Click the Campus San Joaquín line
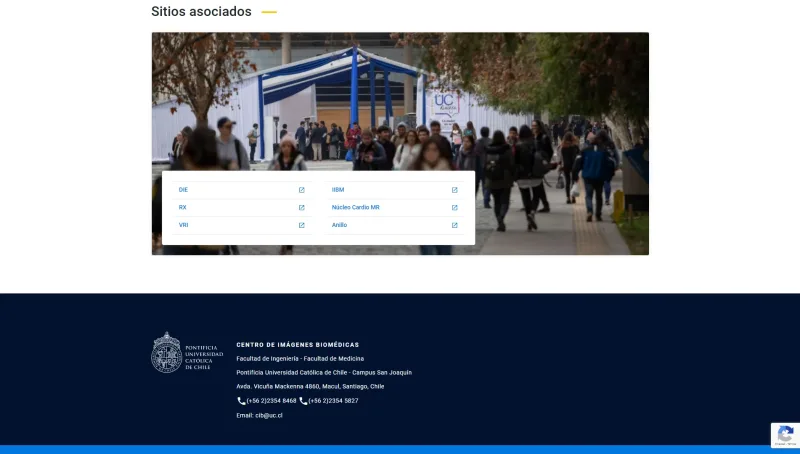The height and width of the screenshot is (454, 800). [x=324, y=372]
